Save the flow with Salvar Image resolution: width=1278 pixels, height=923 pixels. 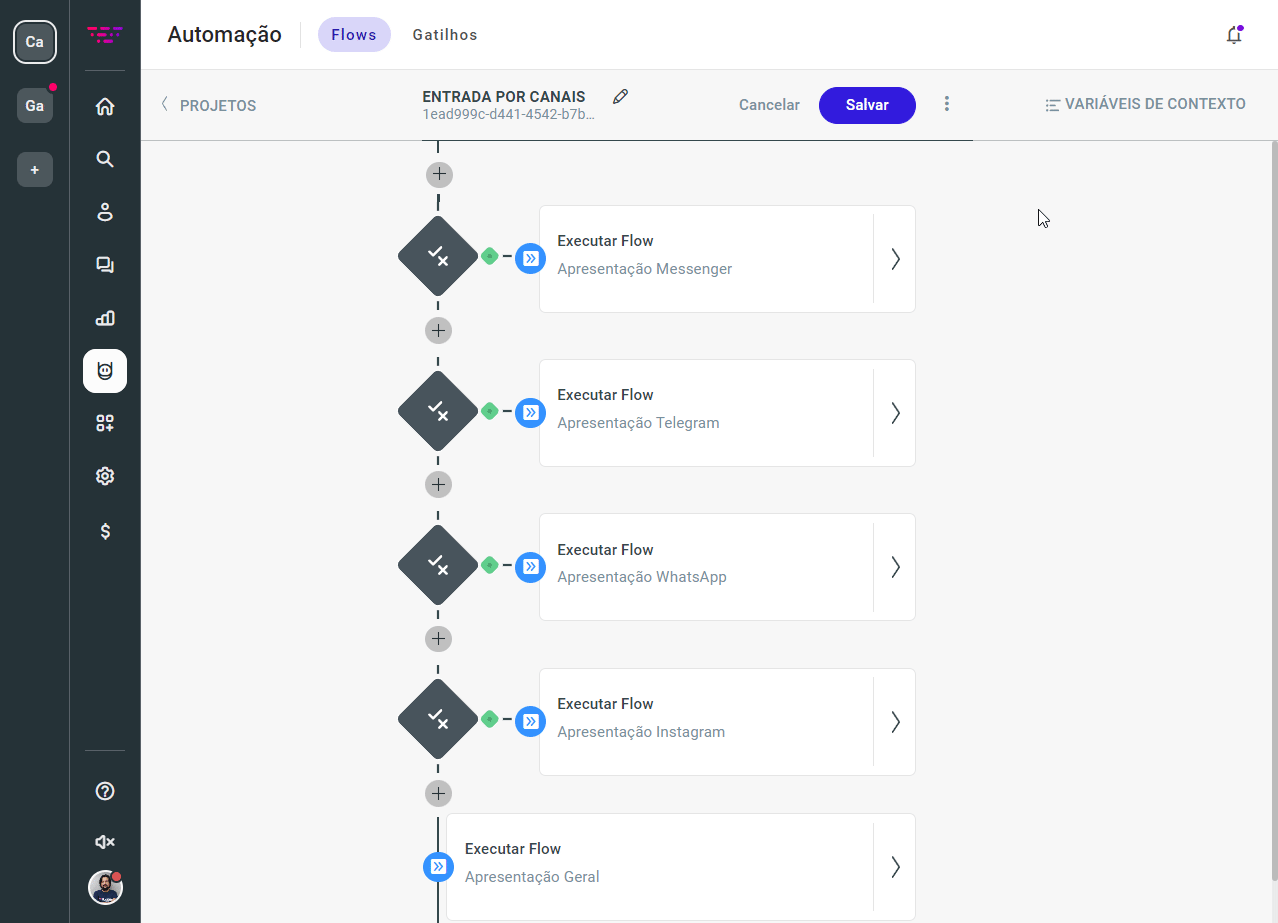867,105
